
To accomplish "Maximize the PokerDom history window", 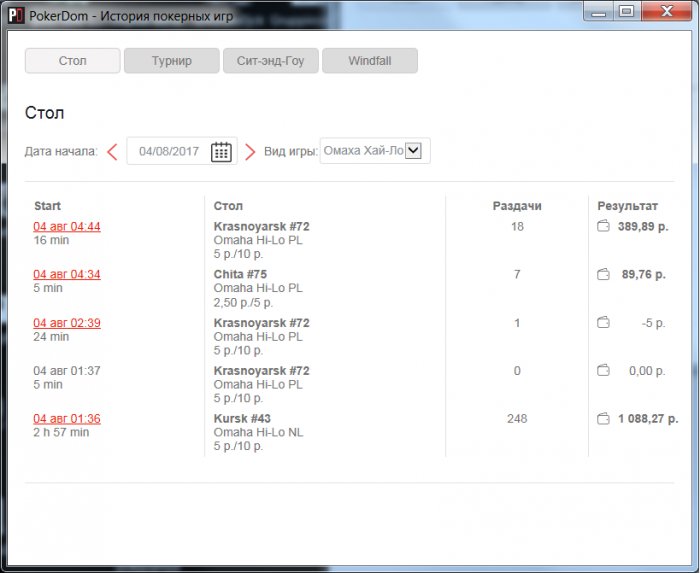I will (x=627, y=11).
